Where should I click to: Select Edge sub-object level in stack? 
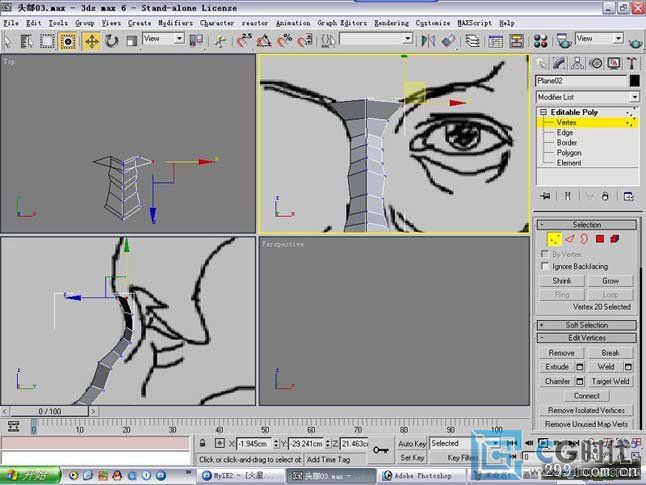[564, 133]
